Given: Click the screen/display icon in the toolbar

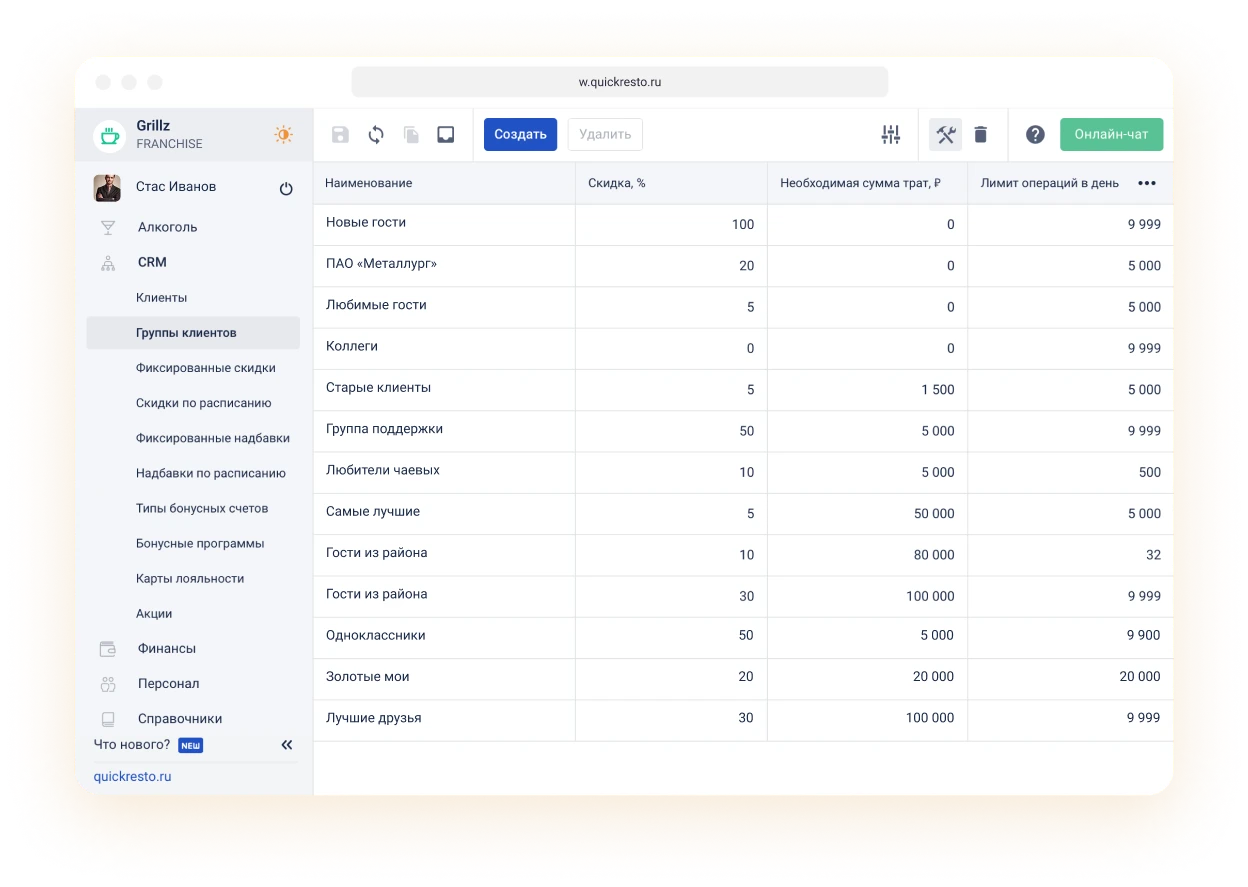Looking at the screenshot, I should (445, 134).
